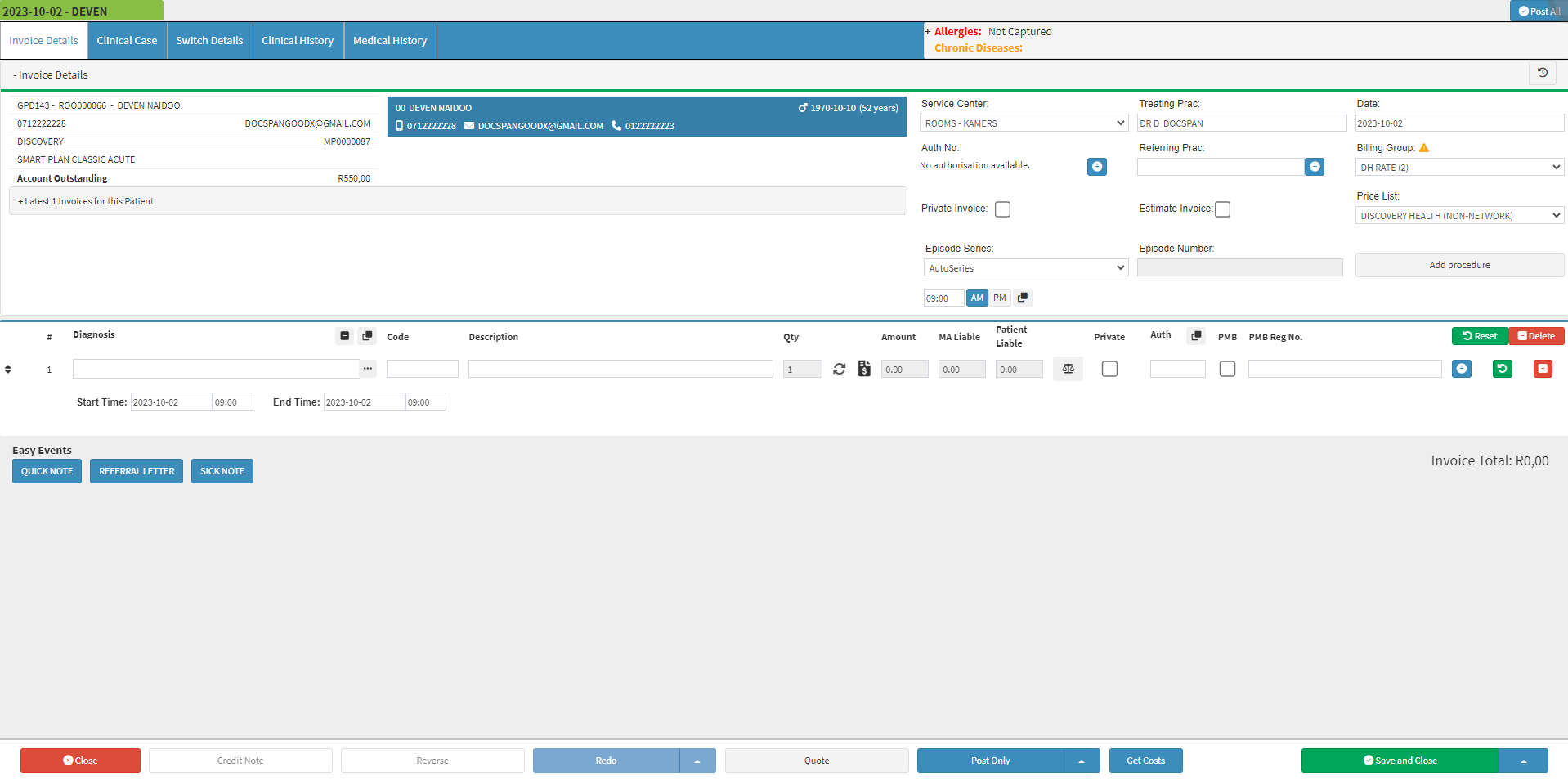Select PM for the invoice time
Image resolution: width=1568 pixels, height=781 pixels.
pyautogui.click(x=1000, y=298)
